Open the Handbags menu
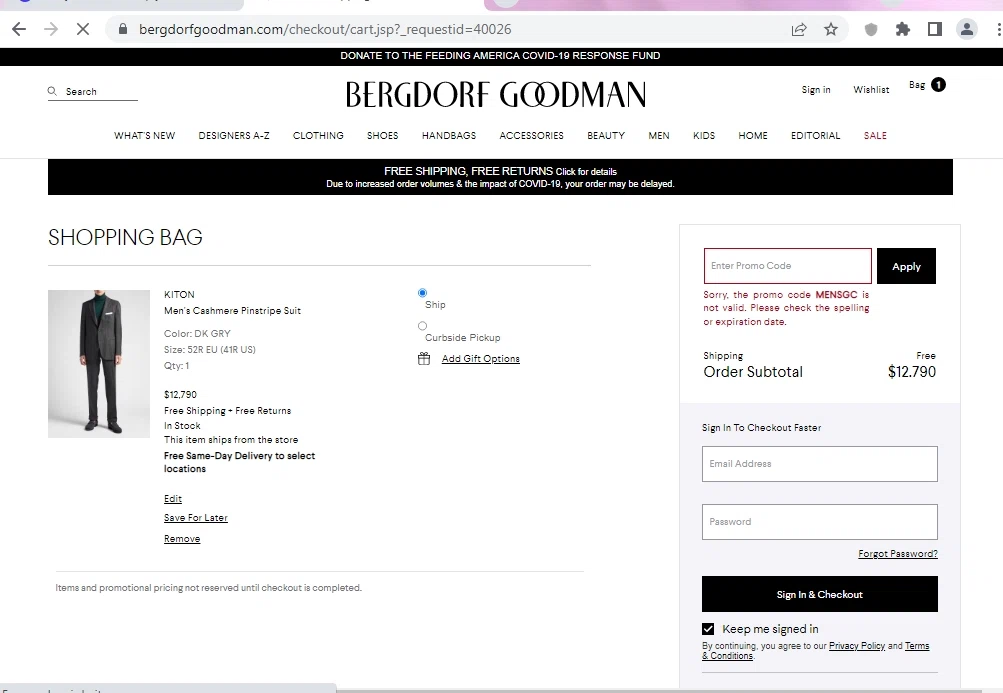The image size is (1003, 693). tap(449, 136)
